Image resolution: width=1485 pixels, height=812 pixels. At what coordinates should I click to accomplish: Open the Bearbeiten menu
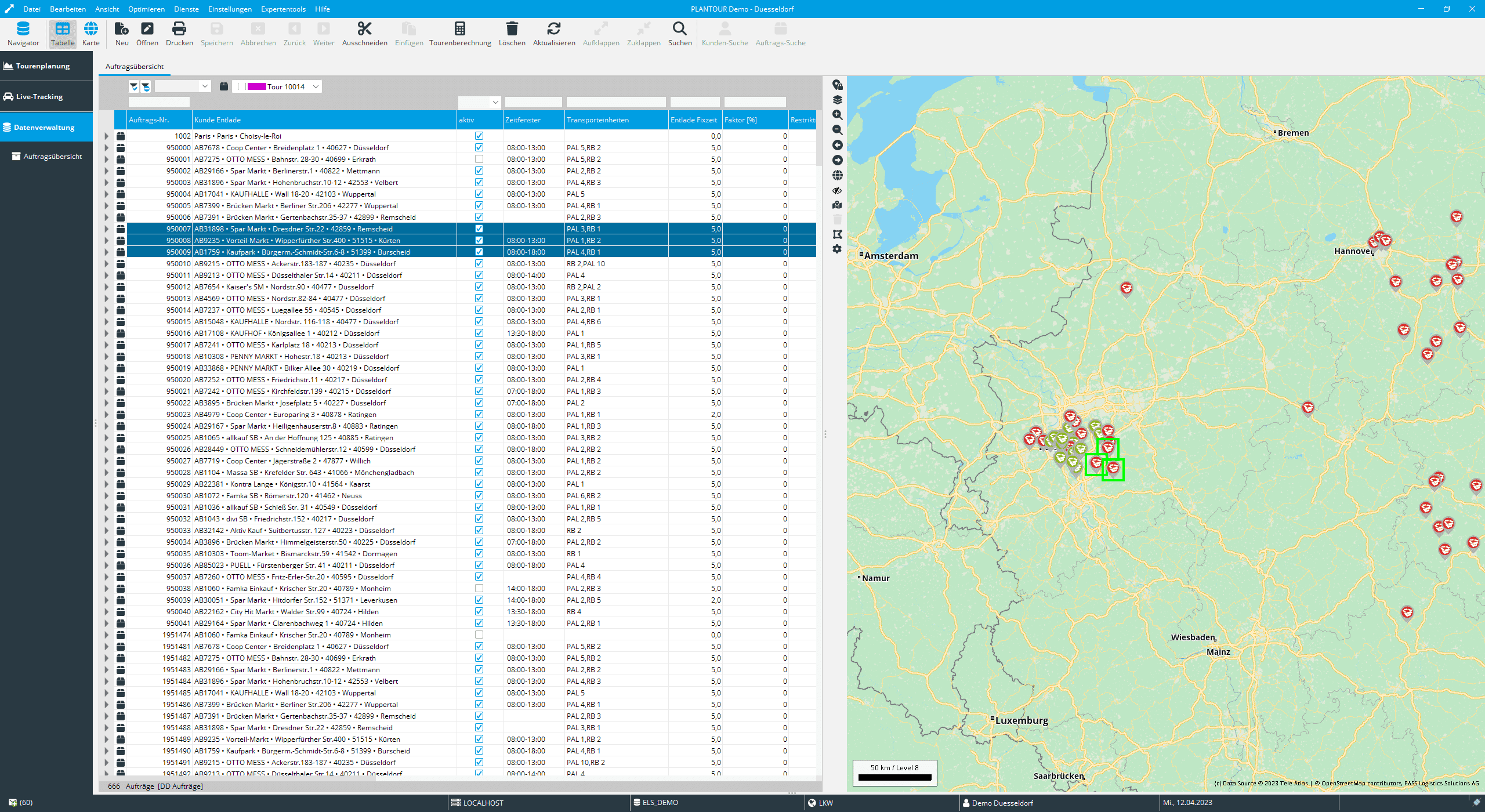click(68, 9)
